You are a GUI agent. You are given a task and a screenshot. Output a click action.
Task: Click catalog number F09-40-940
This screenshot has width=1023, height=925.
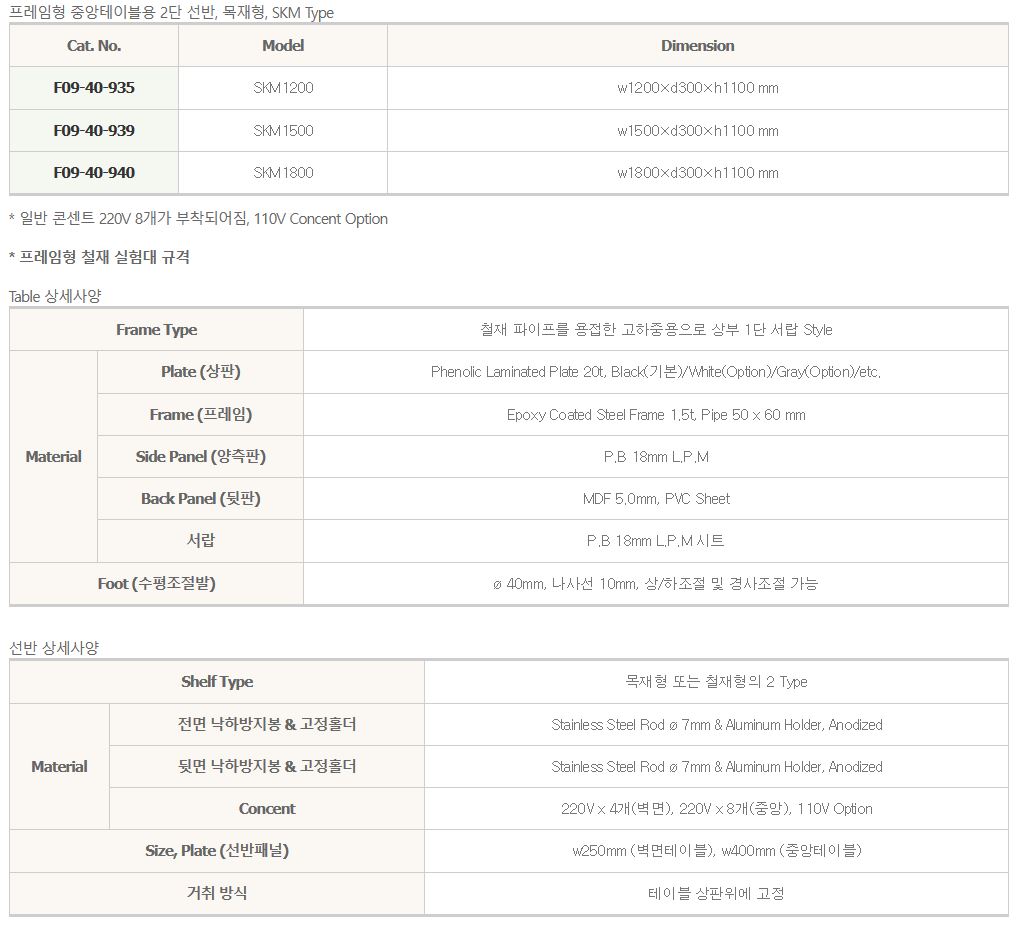click(94, 173)
